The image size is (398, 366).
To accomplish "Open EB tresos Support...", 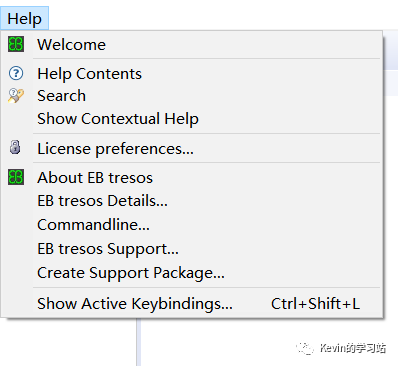I will 191,249.
